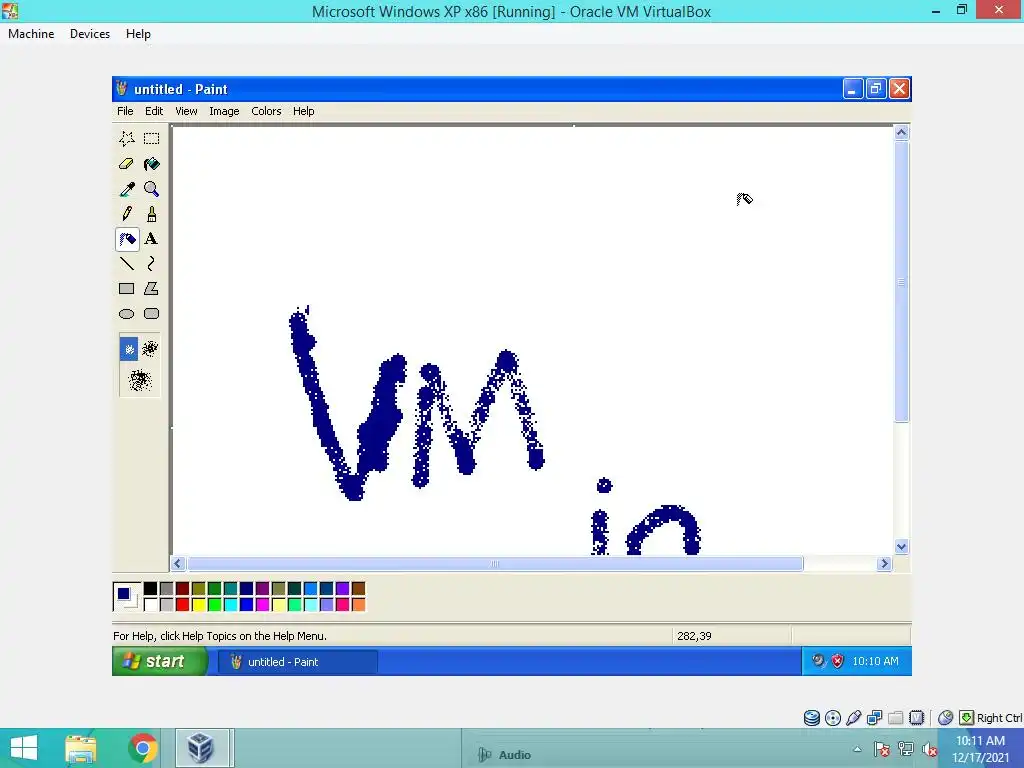Select the Rounded Rectangle tool
Image resolution: width=1024 pixels, height=768 pixels.
pyautogui.click(x=152, y=314)
